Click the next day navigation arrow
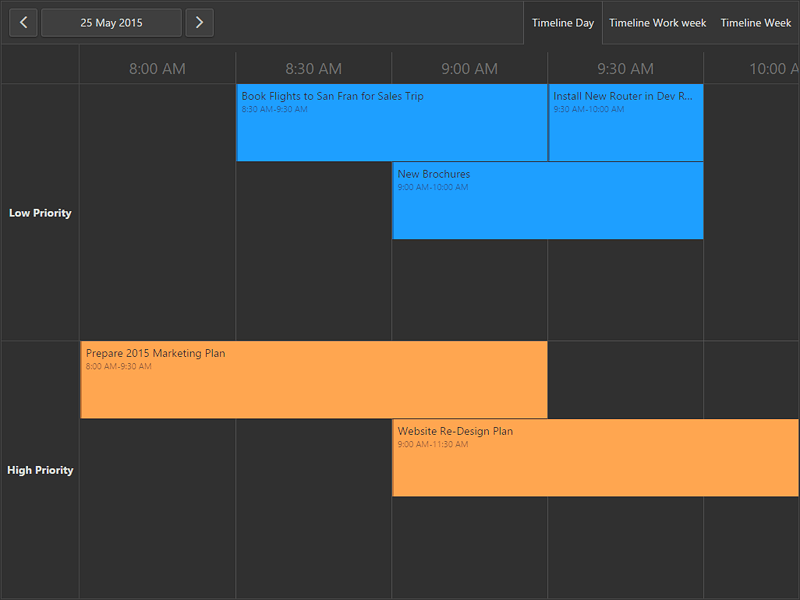The height and width of the screenshot is (600, 800). tap(198, 22)
